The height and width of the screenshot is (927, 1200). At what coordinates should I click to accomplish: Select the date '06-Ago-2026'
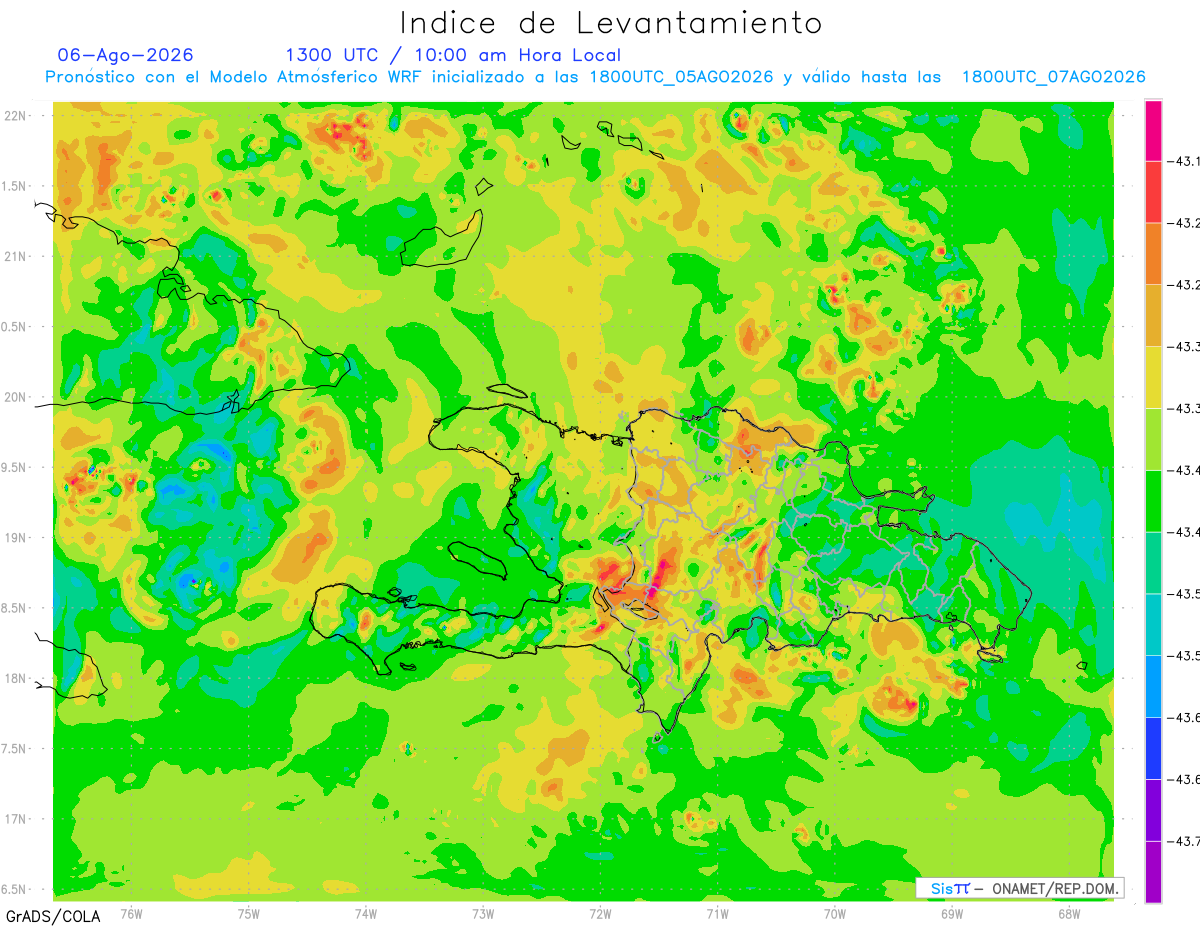pos(125,55)
